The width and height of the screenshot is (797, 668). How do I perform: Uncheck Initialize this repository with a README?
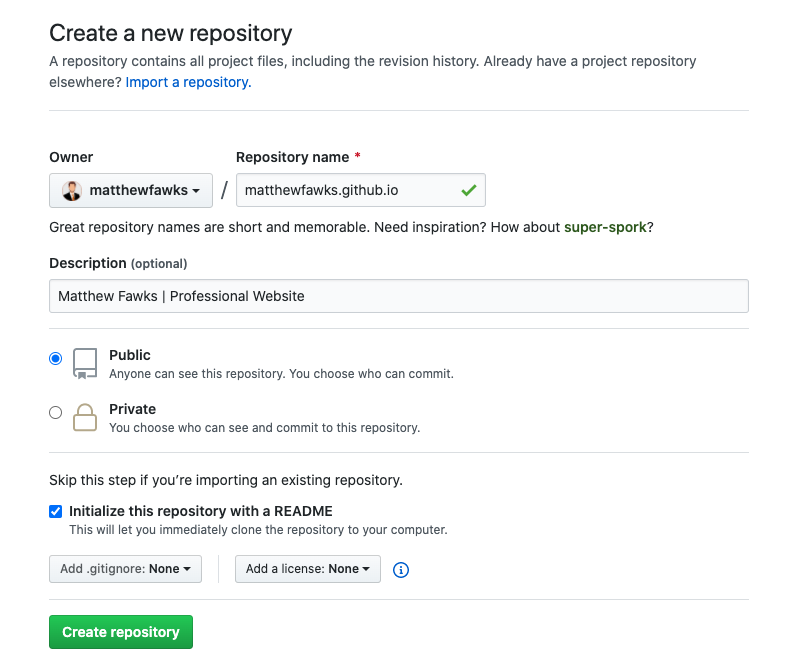[55, 511]
